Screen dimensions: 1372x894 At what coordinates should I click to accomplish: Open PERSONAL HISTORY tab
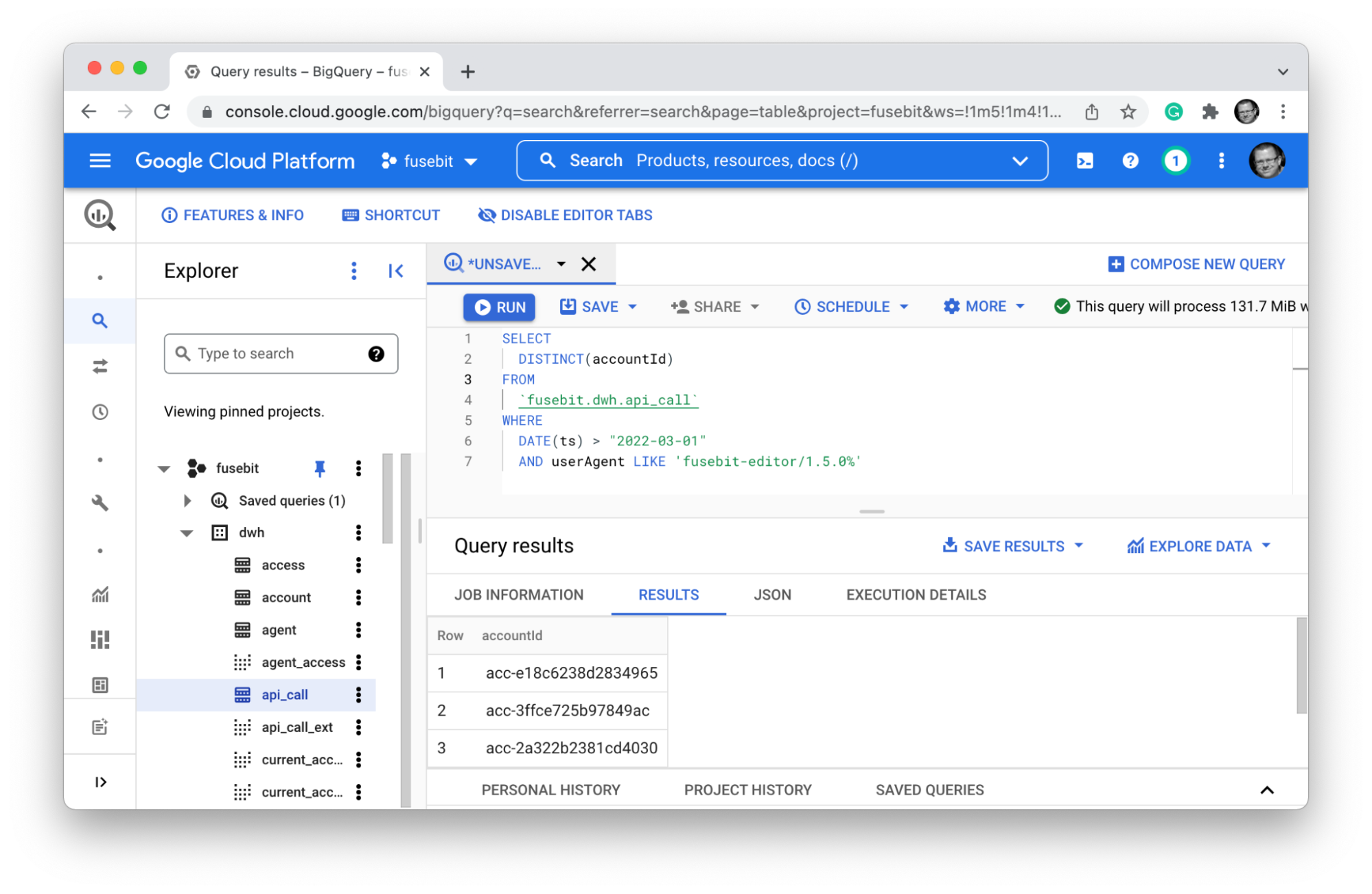coord(551,790)
